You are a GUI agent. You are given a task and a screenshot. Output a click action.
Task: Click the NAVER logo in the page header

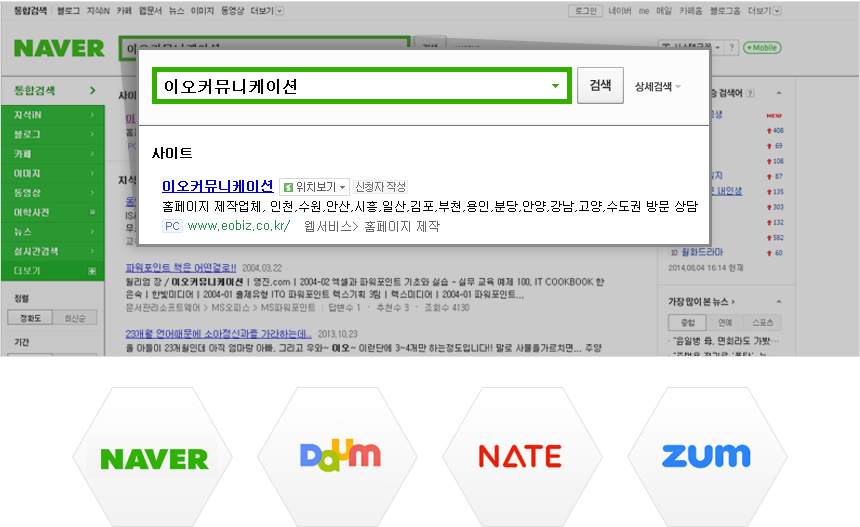(59, 48)
